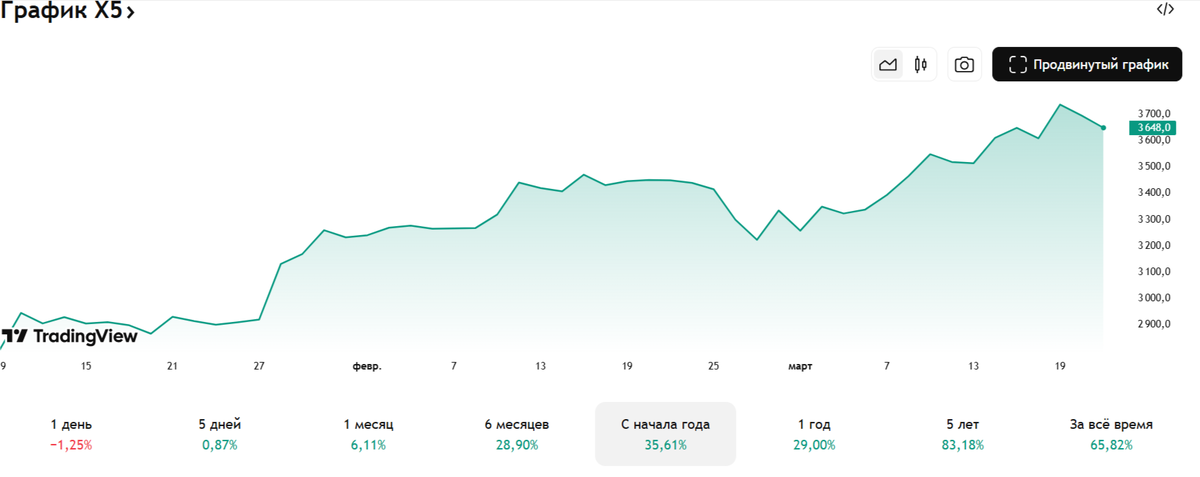Screen dimensions: 1200x477
Task: Select the 1 год period
Action: pyautogui.click(x=814, y=434)
